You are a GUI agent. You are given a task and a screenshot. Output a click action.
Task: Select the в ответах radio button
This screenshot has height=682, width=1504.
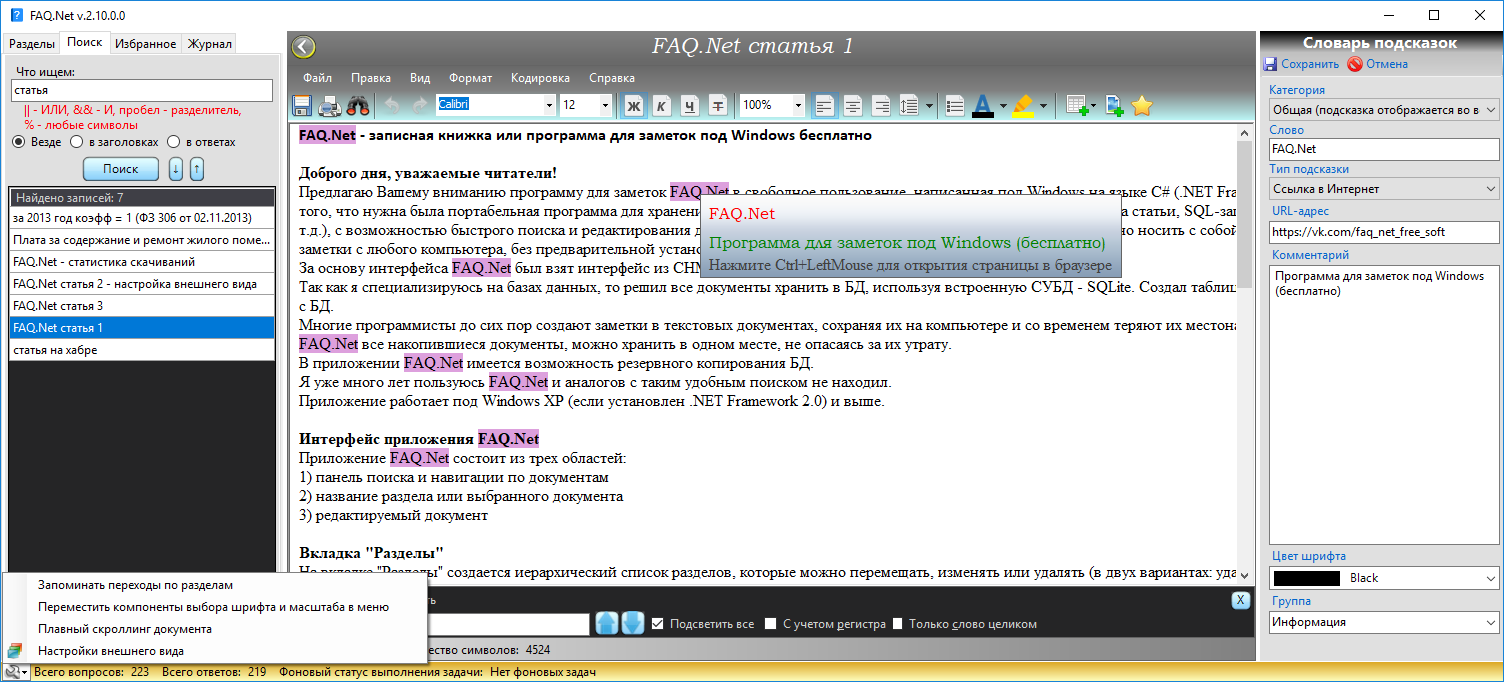pyautogui.click(x=174, y=142)
